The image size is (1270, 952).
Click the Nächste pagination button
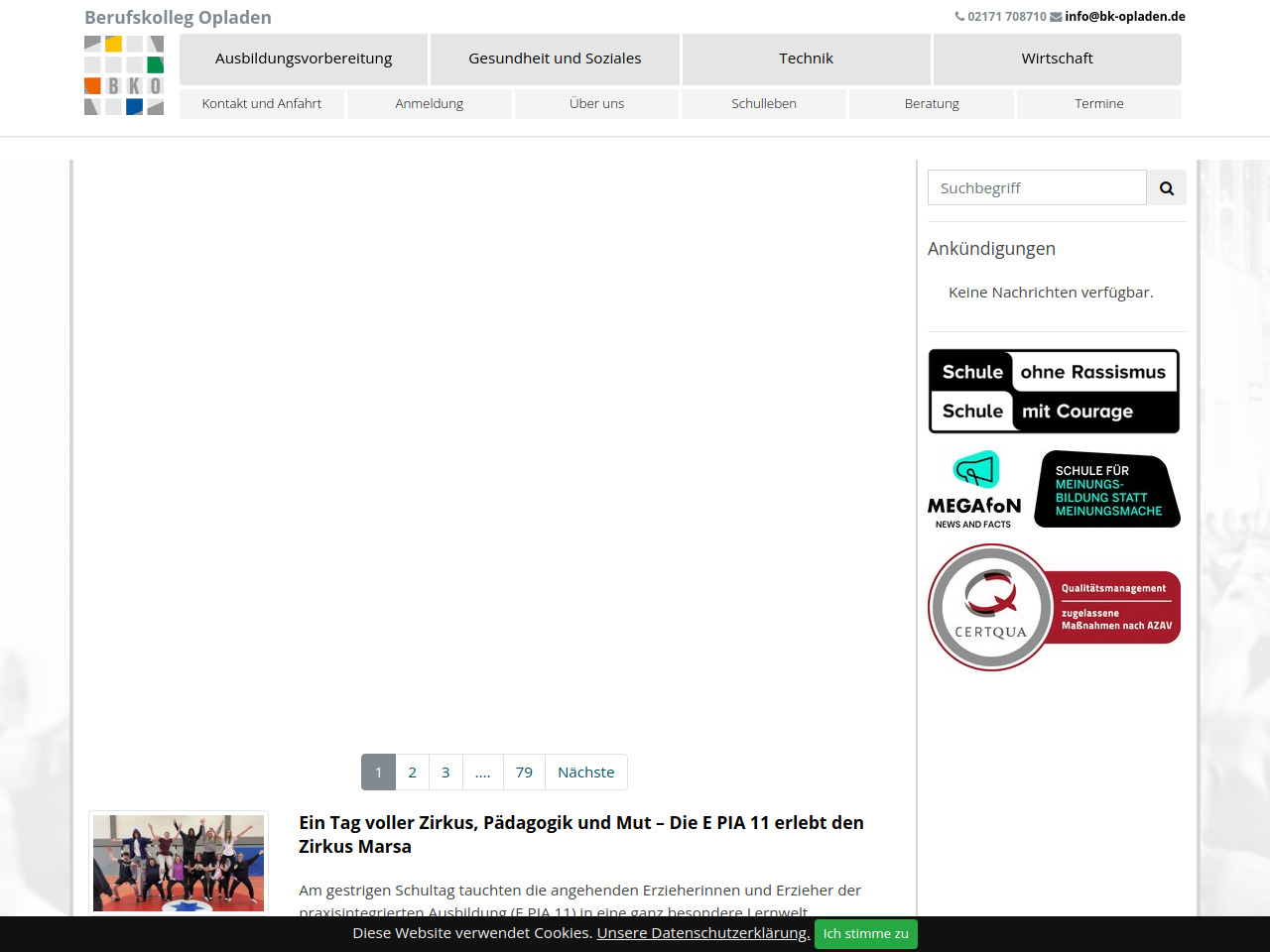coord(585,773)
